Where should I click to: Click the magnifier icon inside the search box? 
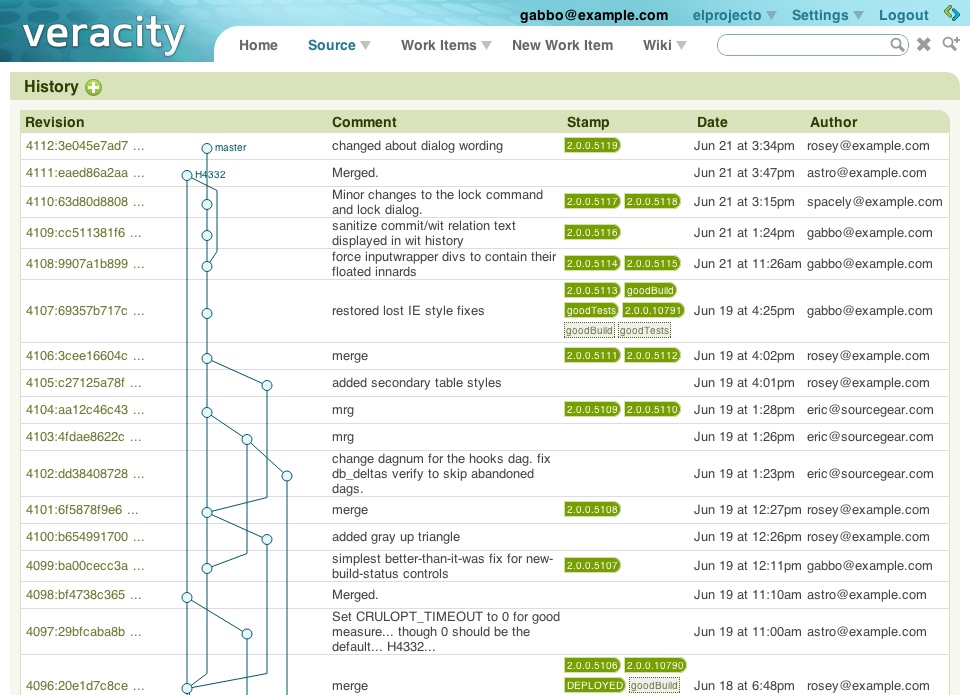click(x=898, y=45)
